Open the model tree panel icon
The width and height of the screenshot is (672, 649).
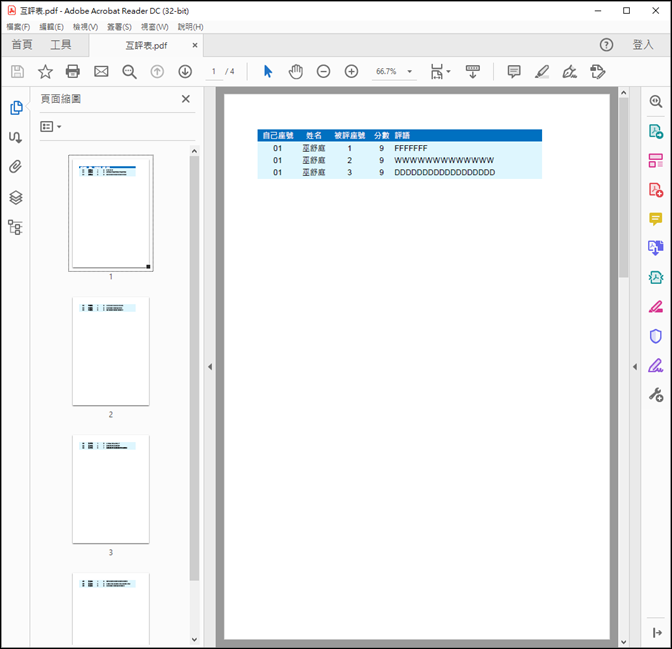click(15, 227)
